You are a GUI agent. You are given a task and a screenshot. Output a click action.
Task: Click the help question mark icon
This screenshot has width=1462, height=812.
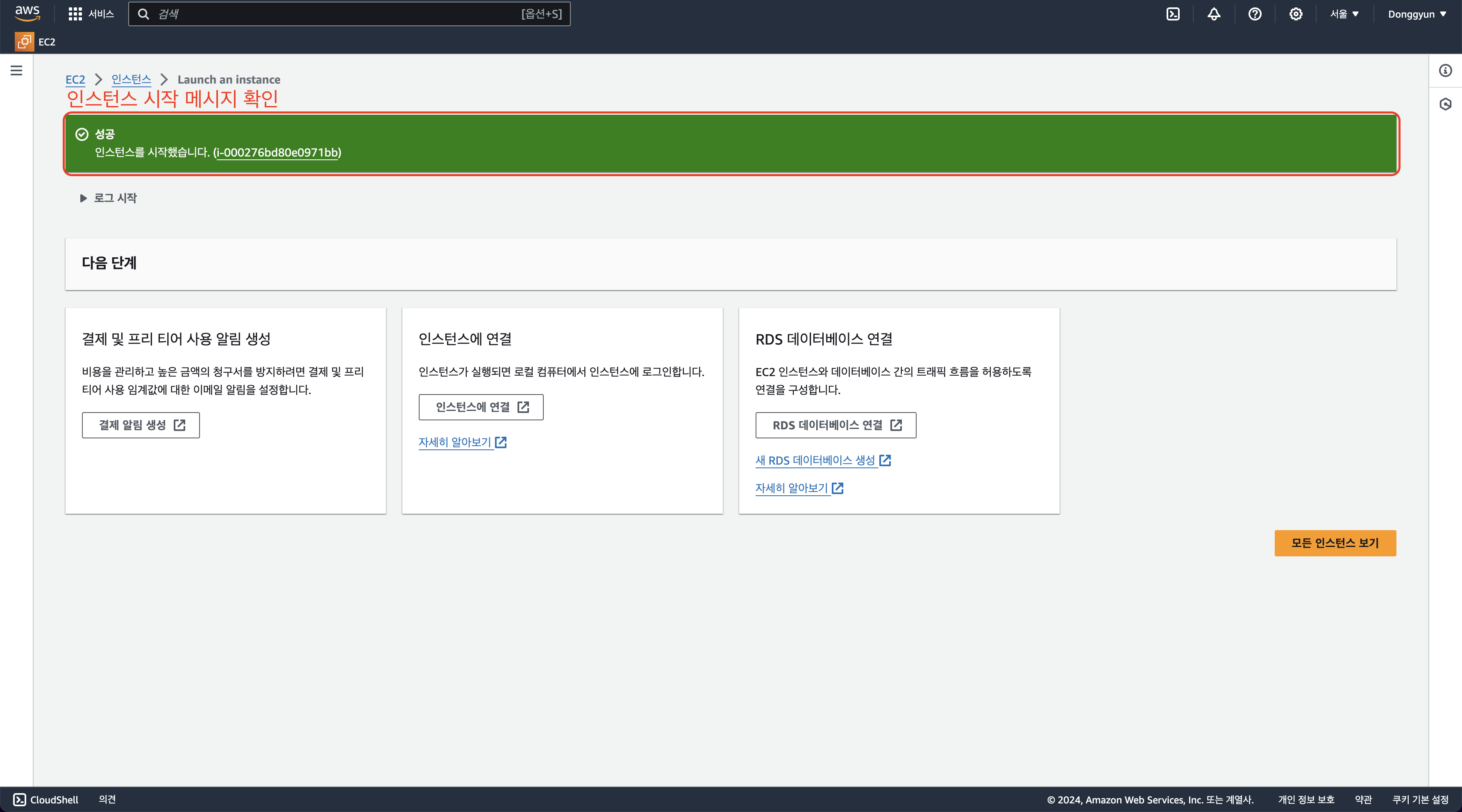click(1254, 14)
